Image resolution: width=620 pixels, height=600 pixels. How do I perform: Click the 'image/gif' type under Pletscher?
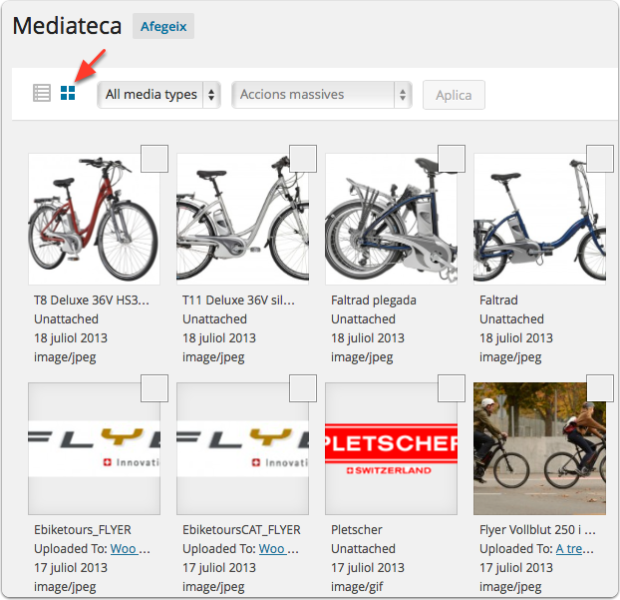[357, 587]
